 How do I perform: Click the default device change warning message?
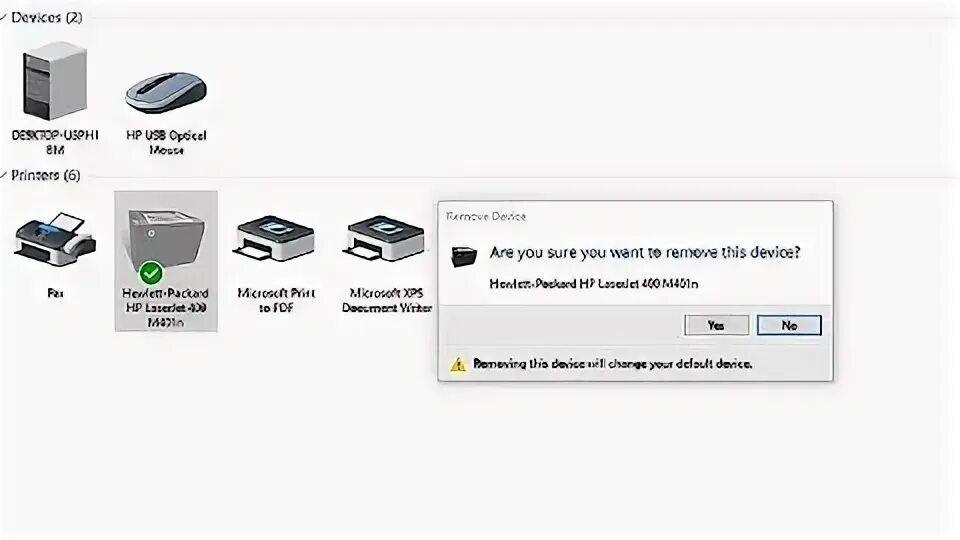[612, 364]
